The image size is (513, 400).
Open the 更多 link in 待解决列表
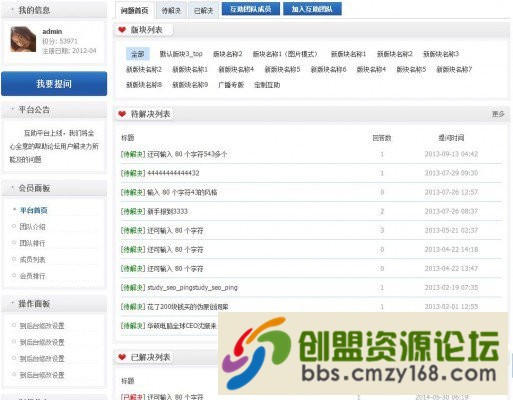498,114
